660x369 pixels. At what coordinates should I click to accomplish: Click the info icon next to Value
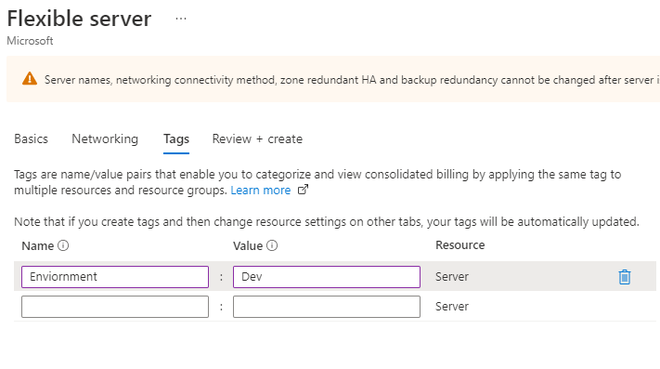pos(272,245)
